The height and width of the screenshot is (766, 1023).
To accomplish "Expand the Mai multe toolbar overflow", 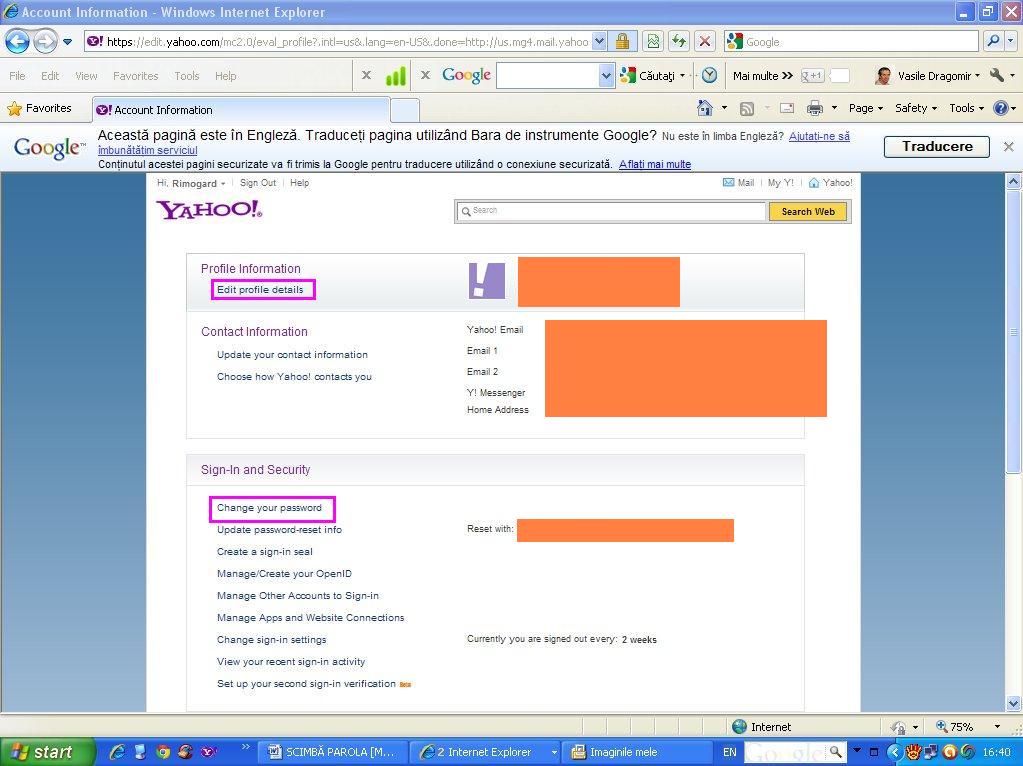I will click(x=763, y=76).
